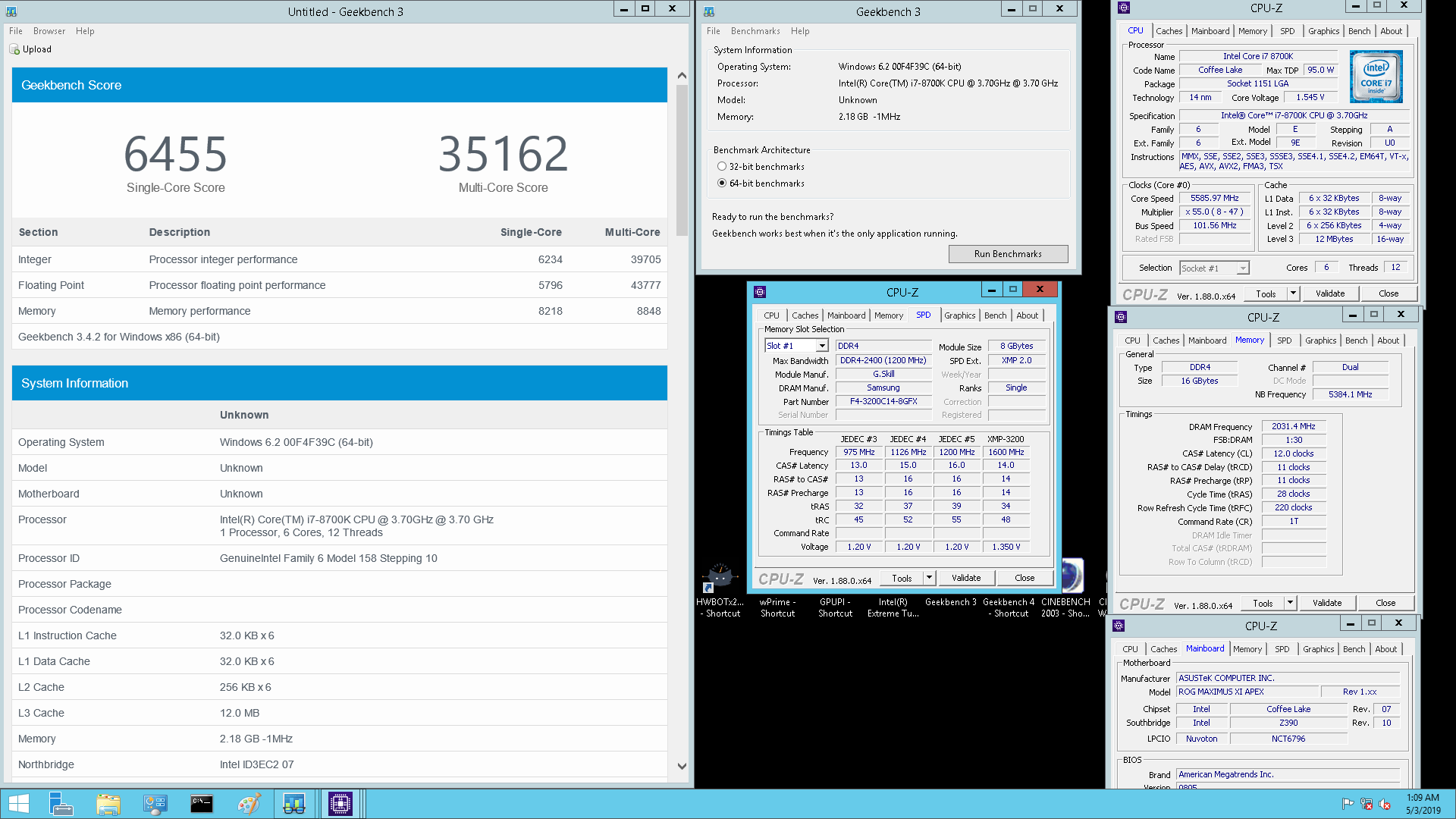1456x819 pixels.
Task: Open Control Panel icon on the taskbar
Action: [x=155, y=804]
